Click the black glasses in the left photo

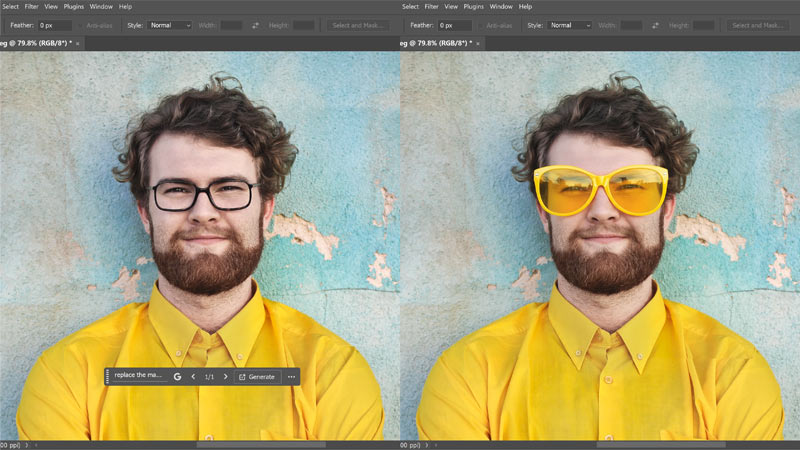[205, 195]
